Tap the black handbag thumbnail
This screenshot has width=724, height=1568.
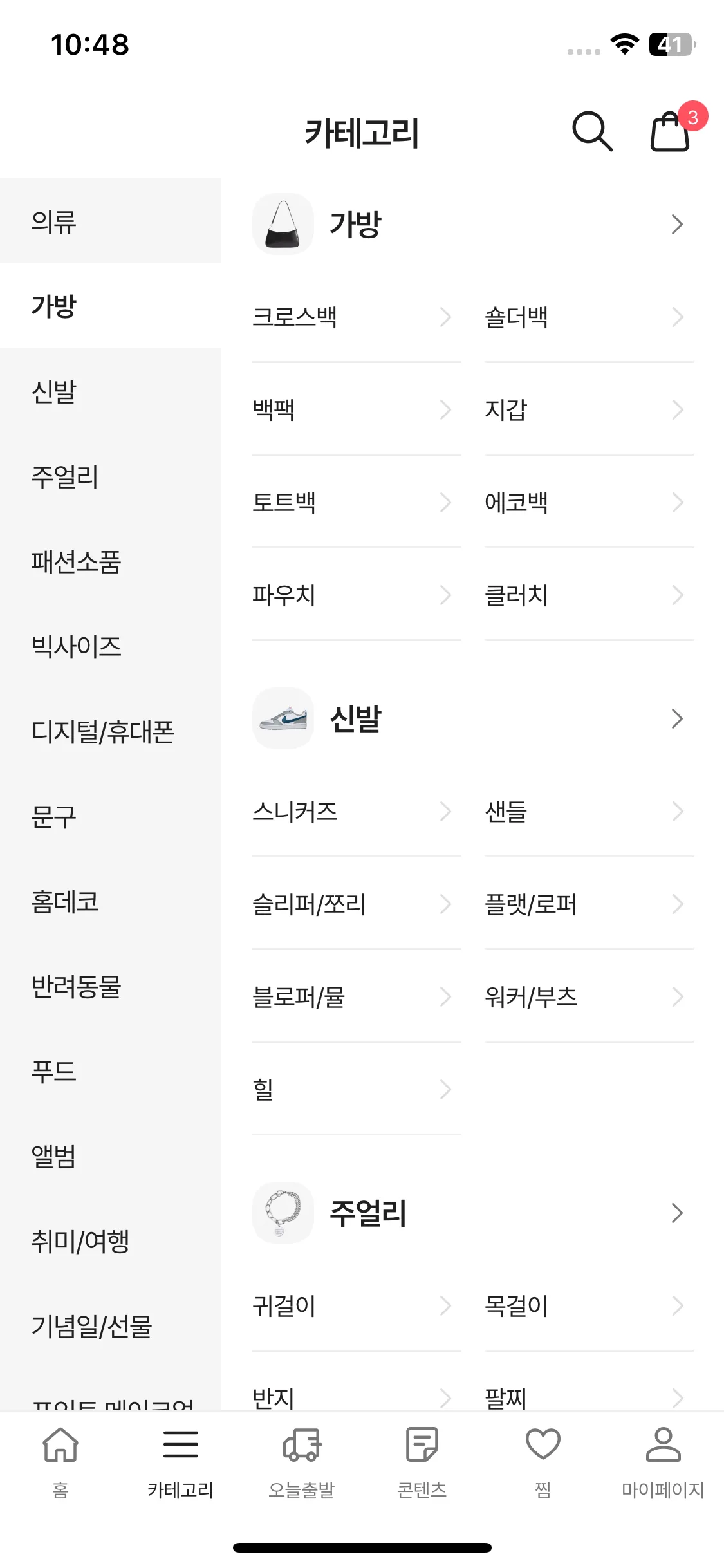point(283,224)
